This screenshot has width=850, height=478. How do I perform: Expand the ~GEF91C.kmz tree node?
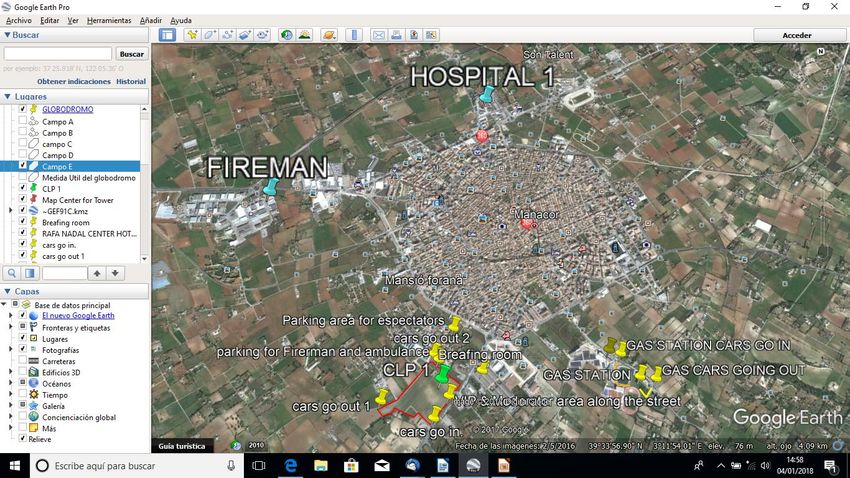coord(10,211)
